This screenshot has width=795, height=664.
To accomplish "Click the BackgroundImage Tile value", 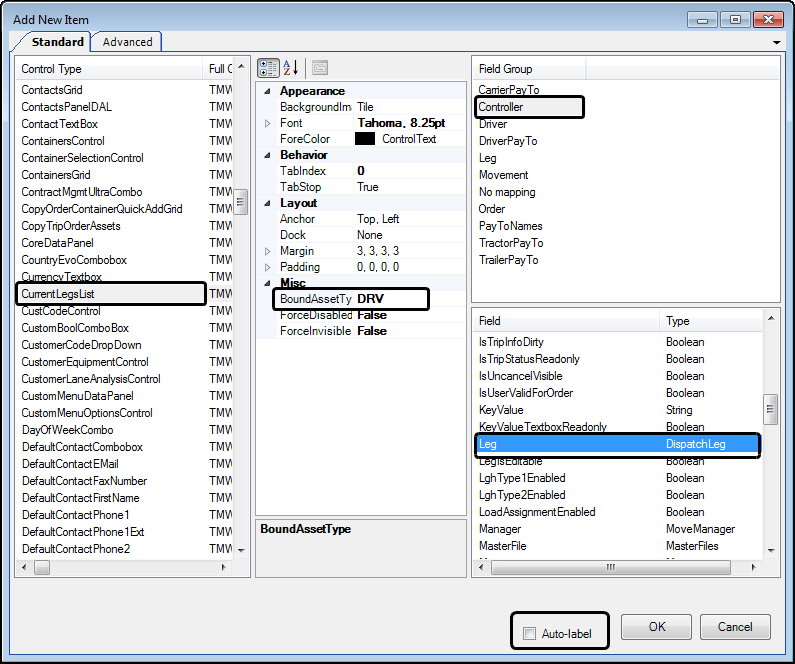I will click(410, 107).
